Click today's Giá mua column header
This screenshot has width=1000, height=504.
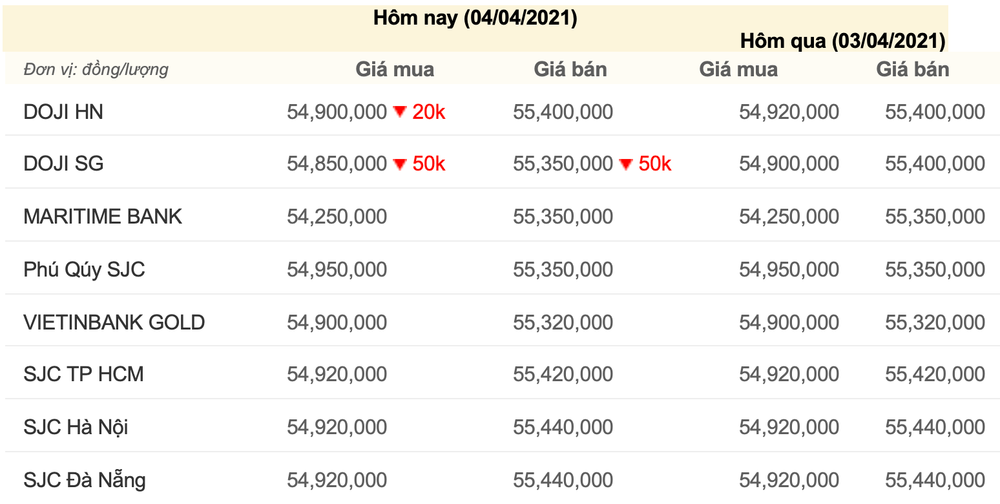click(x=395, y=69)
